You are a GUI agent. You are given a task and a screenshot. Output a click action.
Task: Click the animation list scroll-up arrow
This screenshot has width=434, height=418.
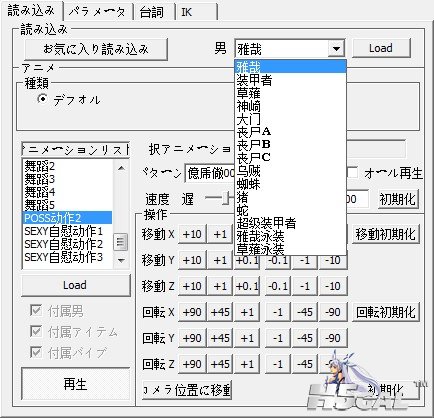[x=121, y=168]
